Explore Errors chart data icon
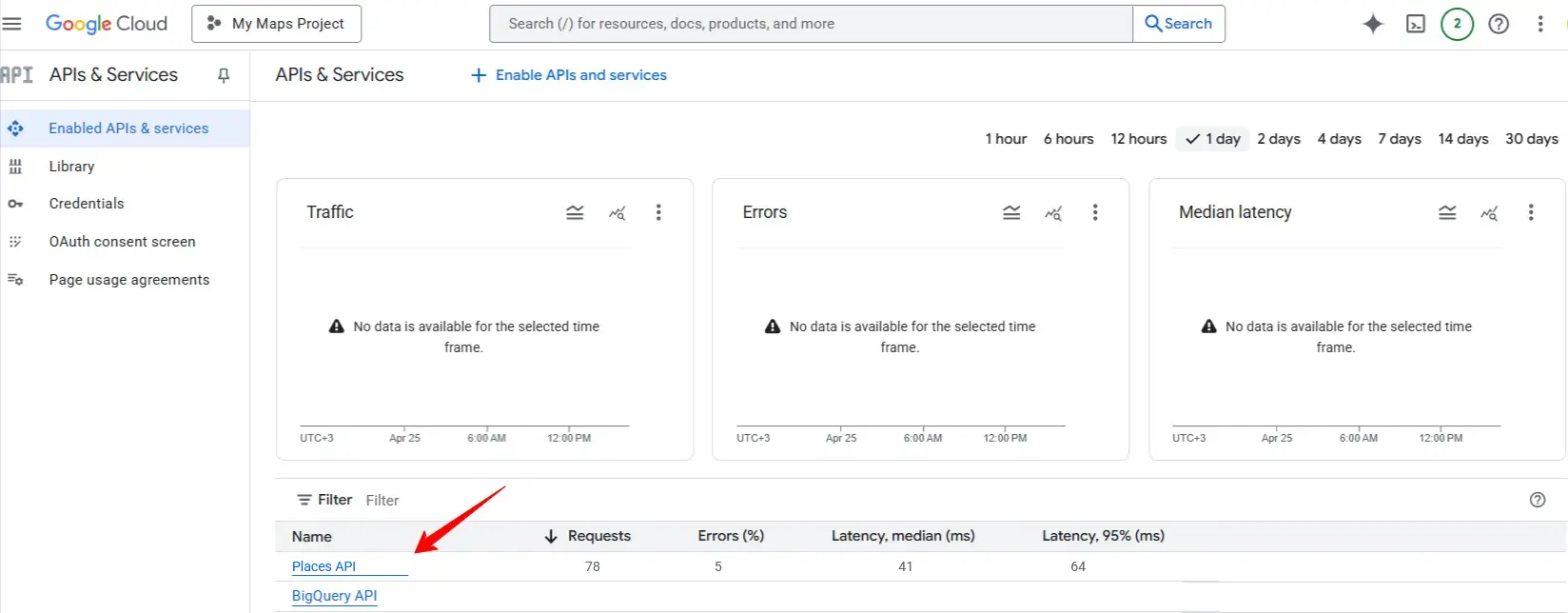Viewport: 1568px width, 613px height. point(1053,212)
